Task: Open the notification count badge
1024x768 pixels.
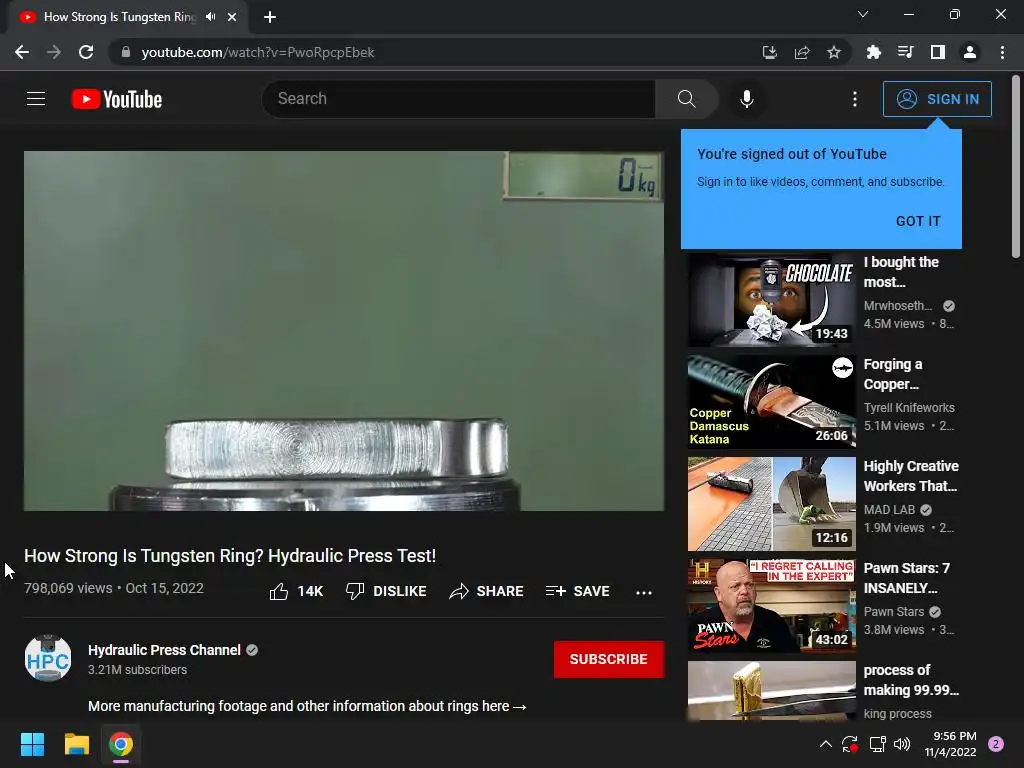Action: coord(996,744)
